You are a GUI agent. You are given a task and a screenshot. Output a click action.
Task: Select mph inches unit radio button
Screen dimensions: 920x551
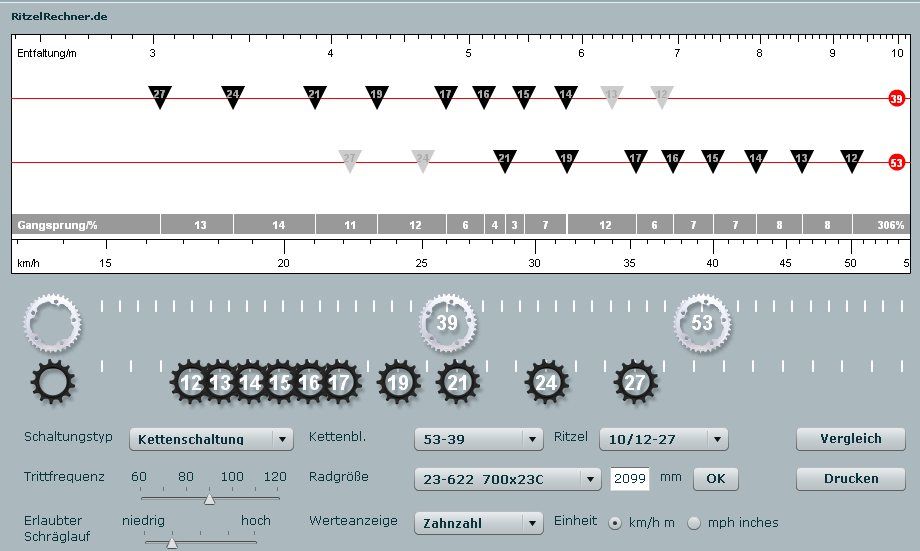point(694,522)
